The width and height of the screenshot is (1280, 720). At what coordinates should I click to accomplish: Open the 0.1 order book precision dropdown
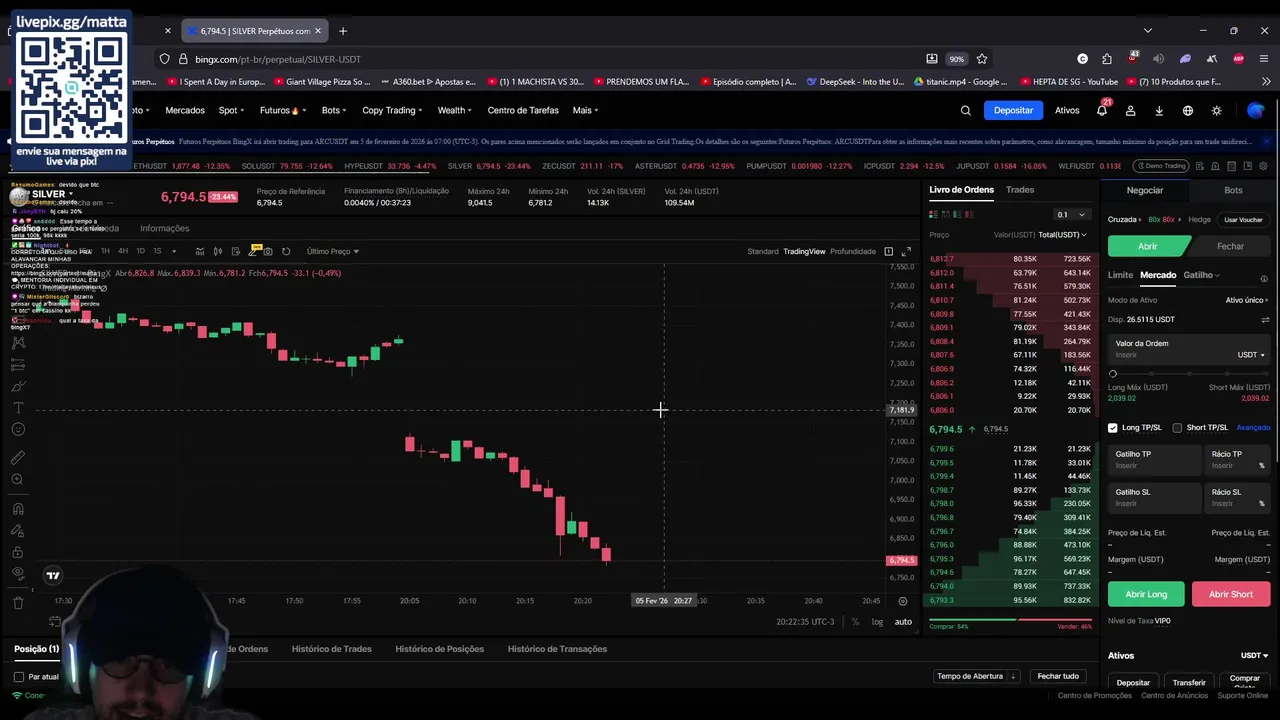1071,214
